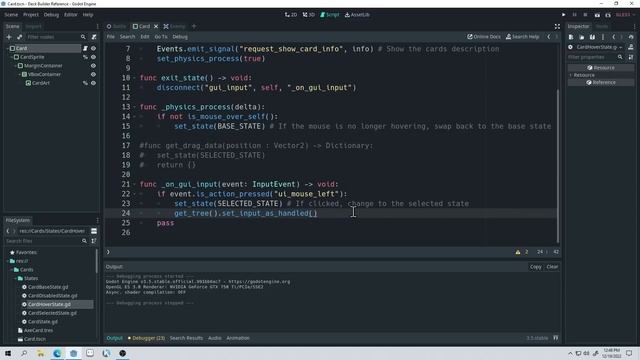Image resolution: width=640 pixels, height=360 pixels.
Task: Click signal icon on CardArt row
Action: pyautogui.click(x=85, y=83)
